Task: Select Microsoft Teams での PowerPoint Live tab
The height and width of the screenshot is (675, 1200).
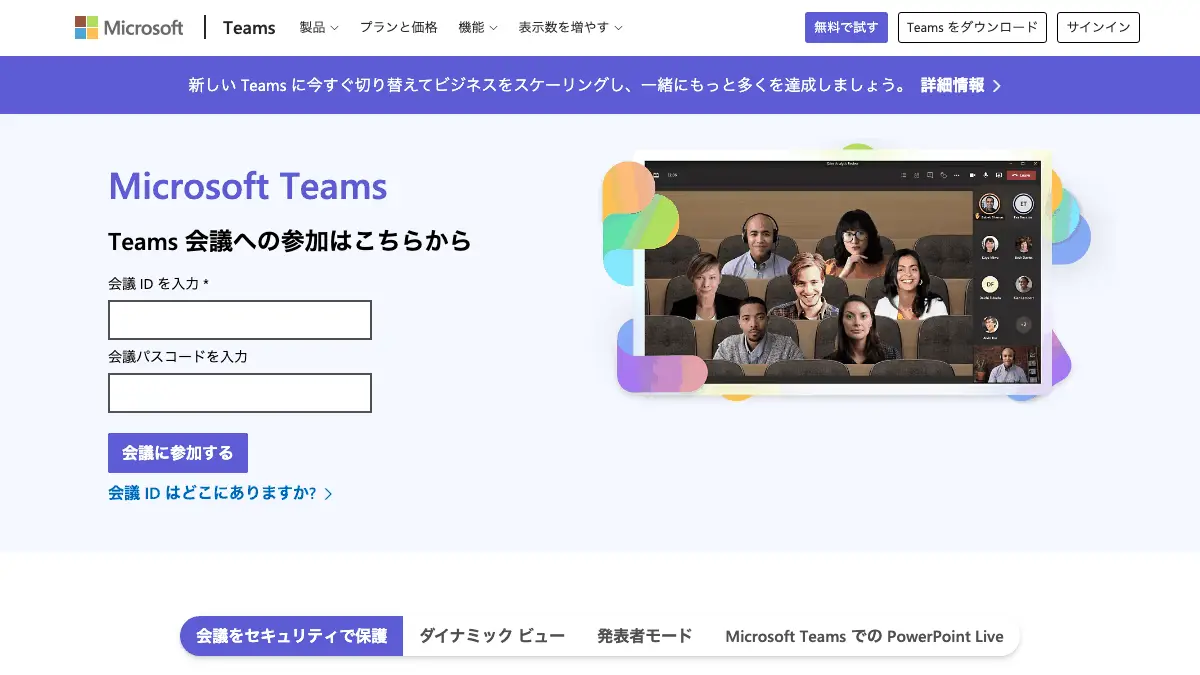Action: [x=864, y=636]
